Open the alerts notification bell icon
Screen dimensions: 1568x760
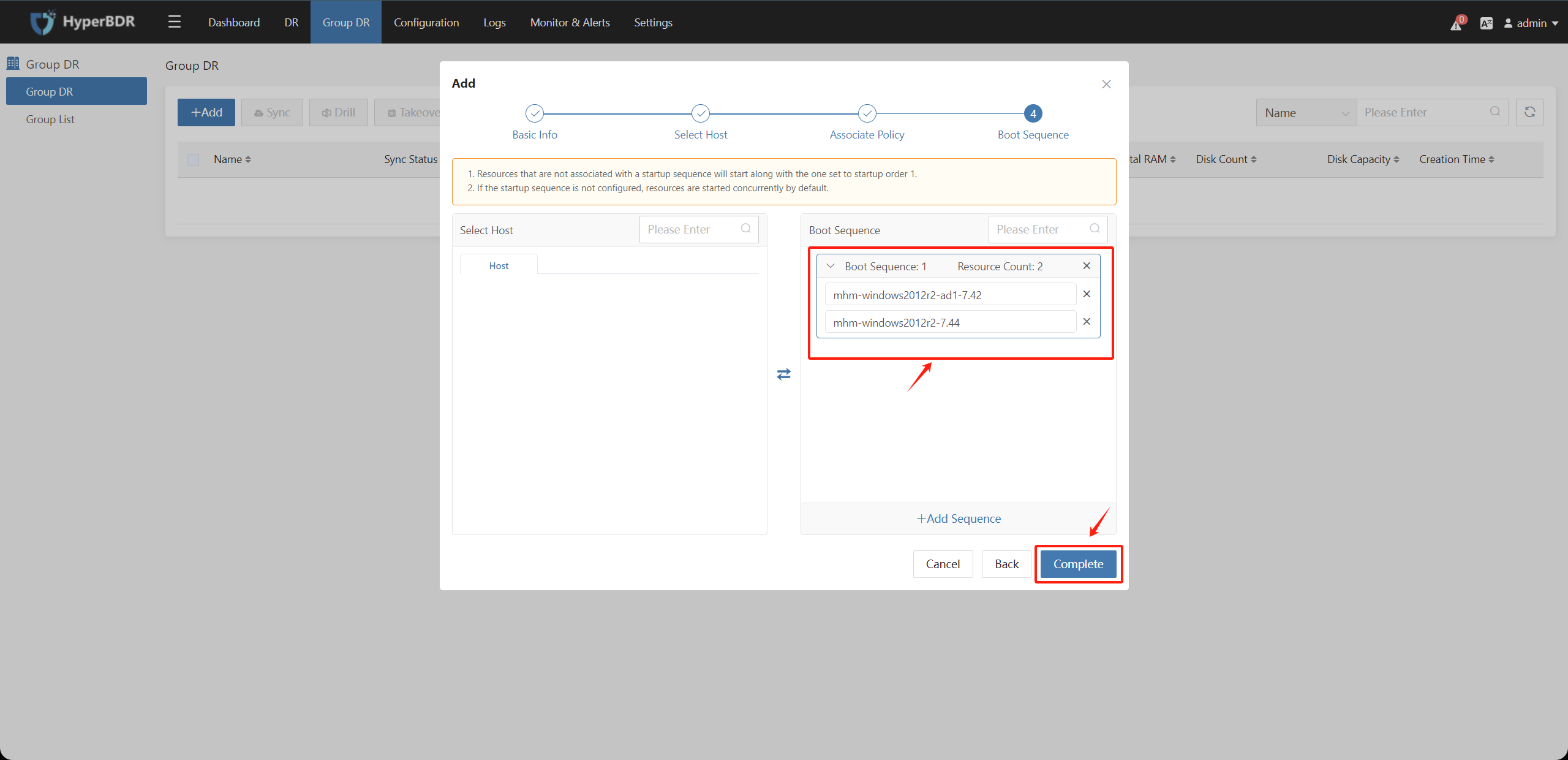coord(1457,23)
